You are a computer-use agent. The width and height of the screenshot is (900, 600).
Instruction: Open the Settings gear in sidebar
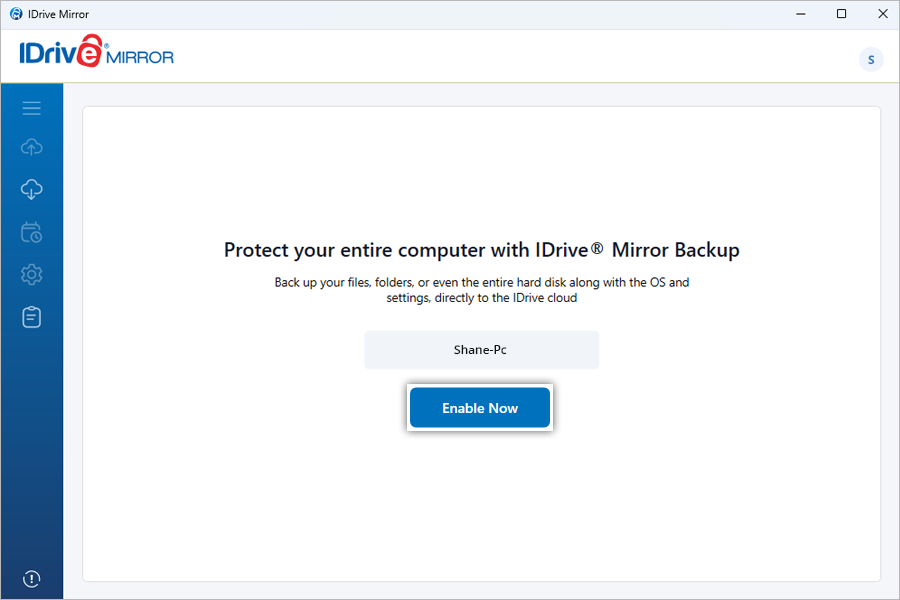(x=31, y=274)
